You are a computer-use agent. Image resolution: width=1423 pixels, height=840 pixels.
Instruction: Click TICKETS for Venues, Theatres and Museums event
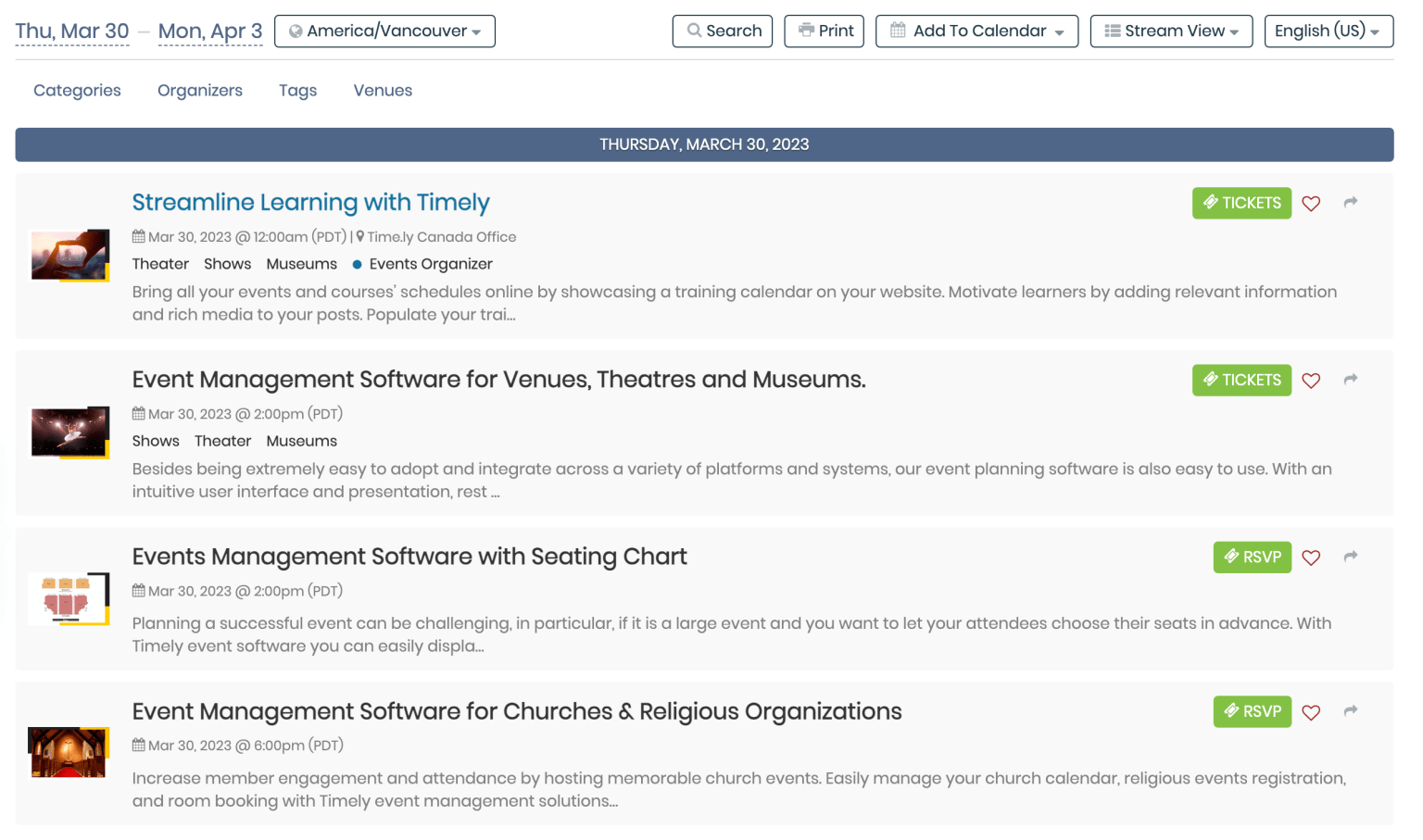click(1241, 380)
